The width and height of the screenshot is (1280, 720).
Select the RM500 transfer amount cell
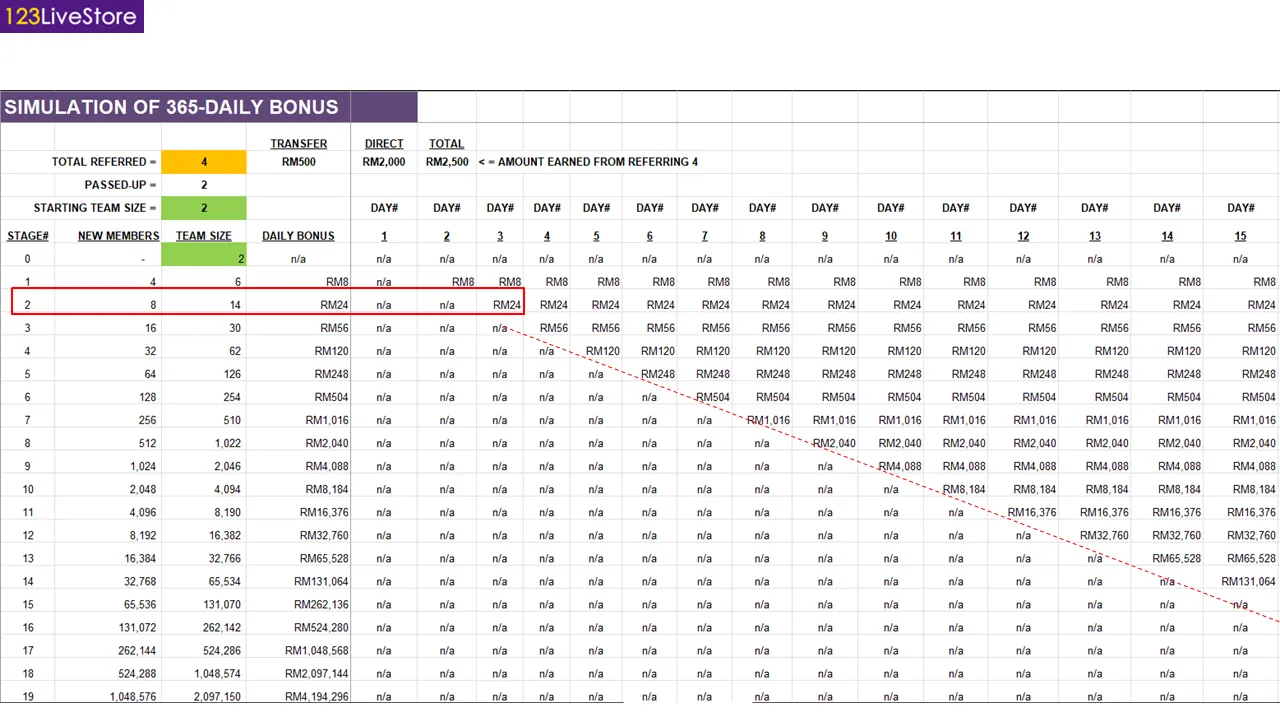tap(298, 162)
